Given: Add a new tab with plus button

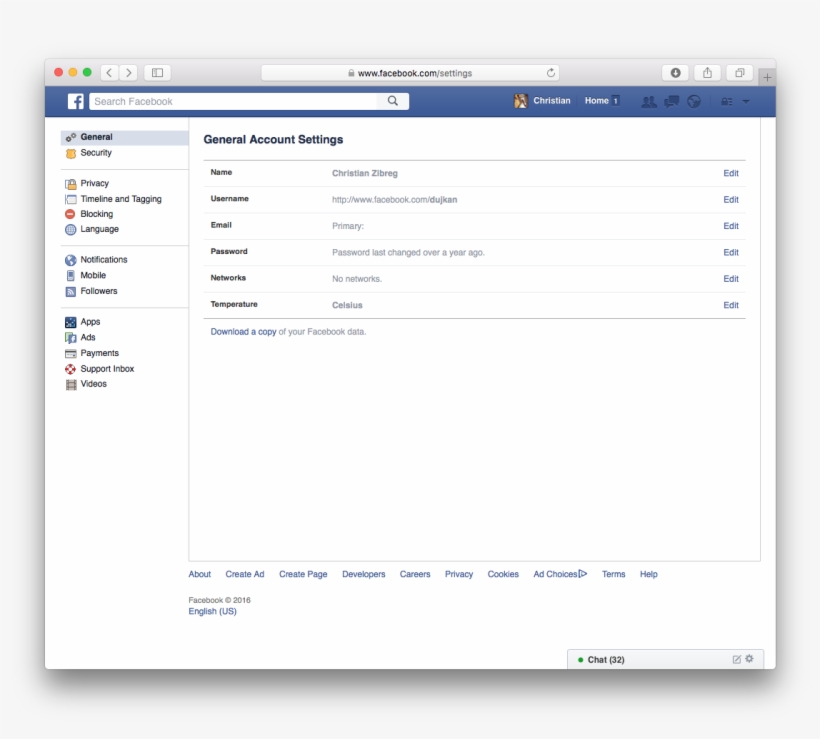Looking at the screenshot, I should [767, 77].
